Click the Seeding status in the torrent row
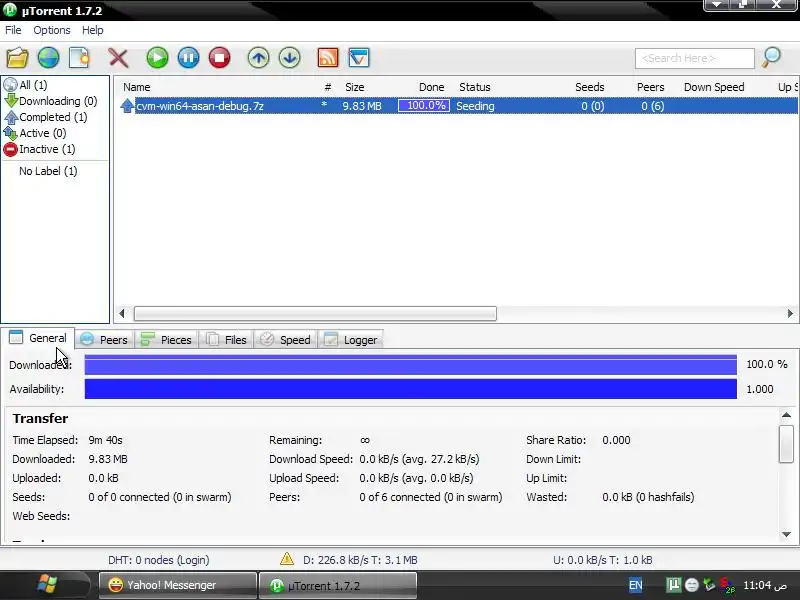 point(475,106)
